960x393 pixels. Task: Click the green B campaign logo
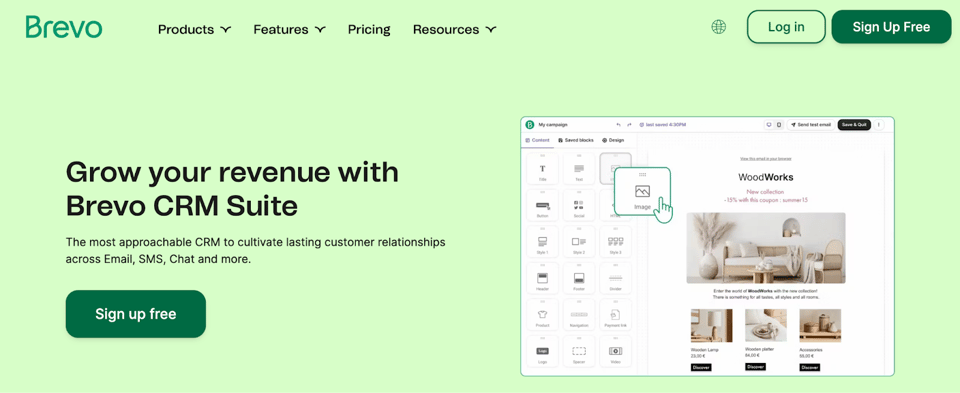(530, 124)
